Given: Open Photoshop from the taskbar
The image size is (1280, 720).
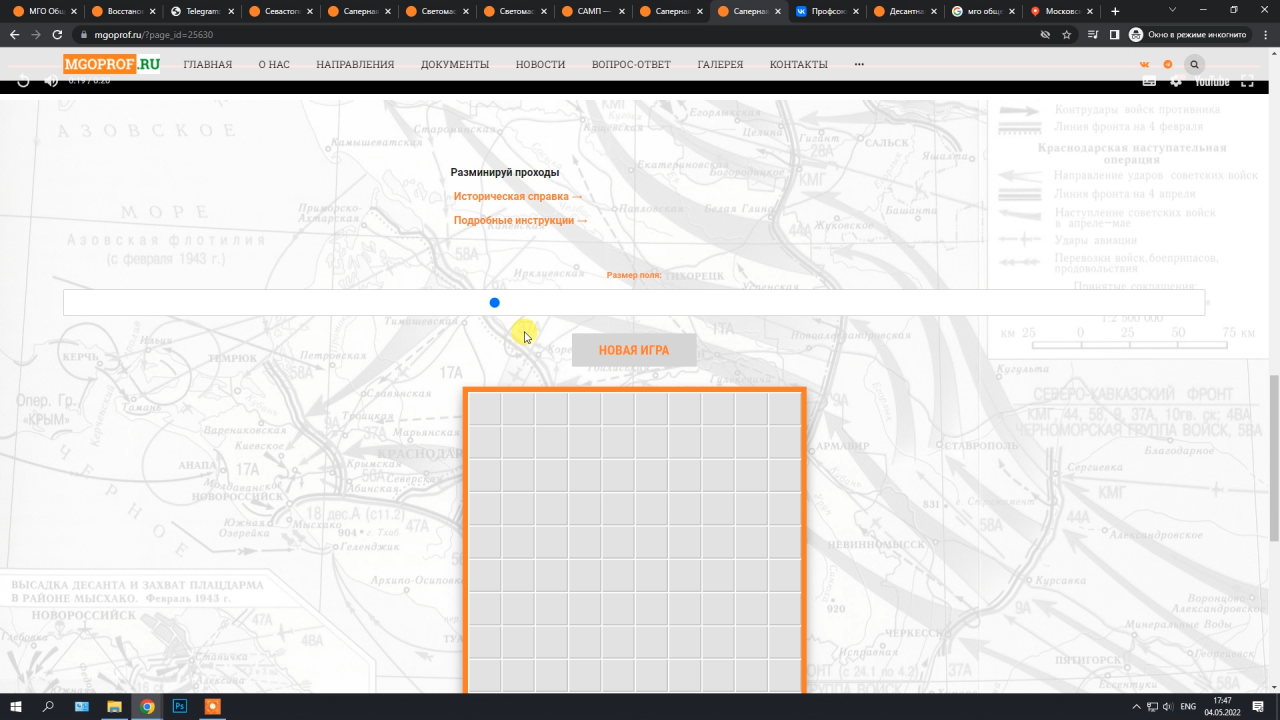Looking at the screenshot, I should tap(180, 706).
